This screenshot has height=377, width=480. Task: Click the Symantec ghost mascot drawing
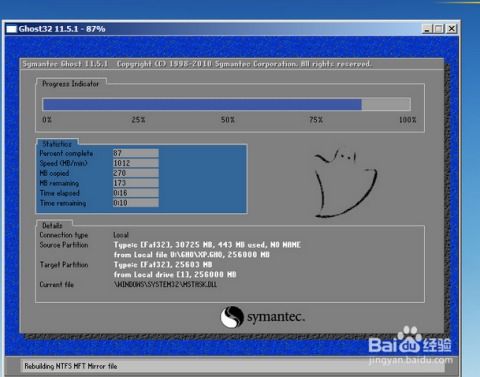tap(345, 183)
